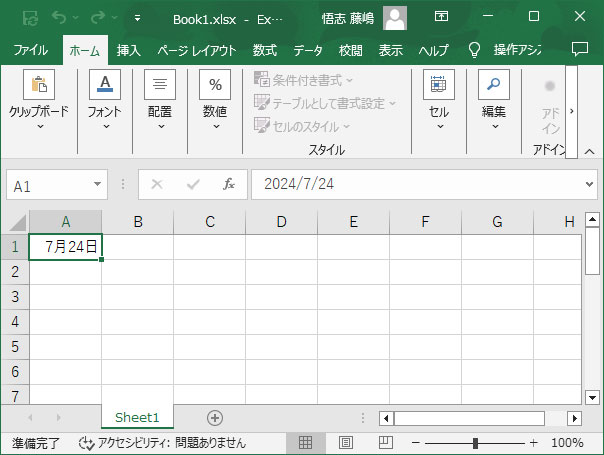Open テーブルとして書式設定 menu
The height and width of the screenshot is (455, 604).
pos(325,103)
